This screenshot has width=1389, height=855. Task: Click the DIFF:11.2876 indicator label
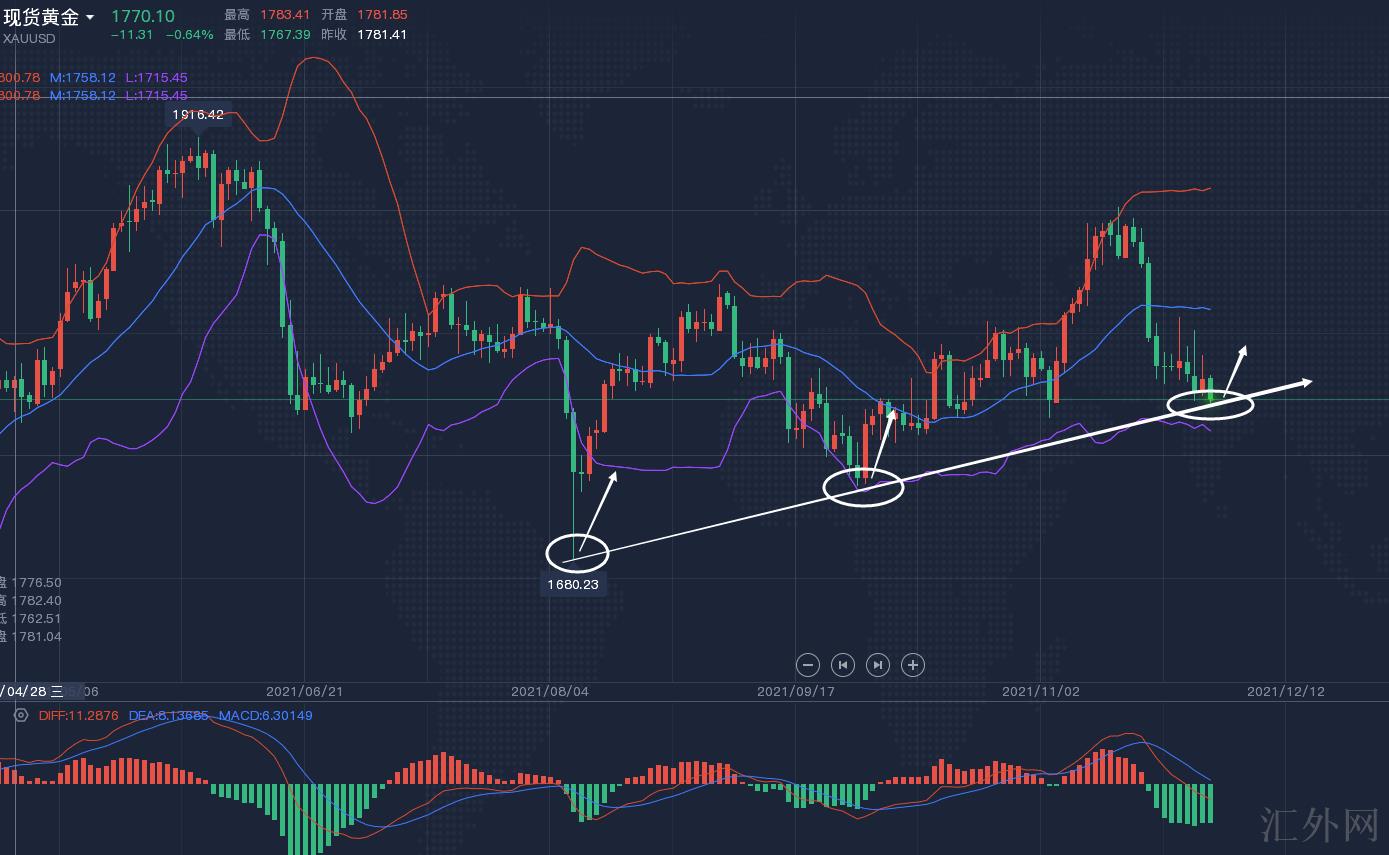coord(78,716)
